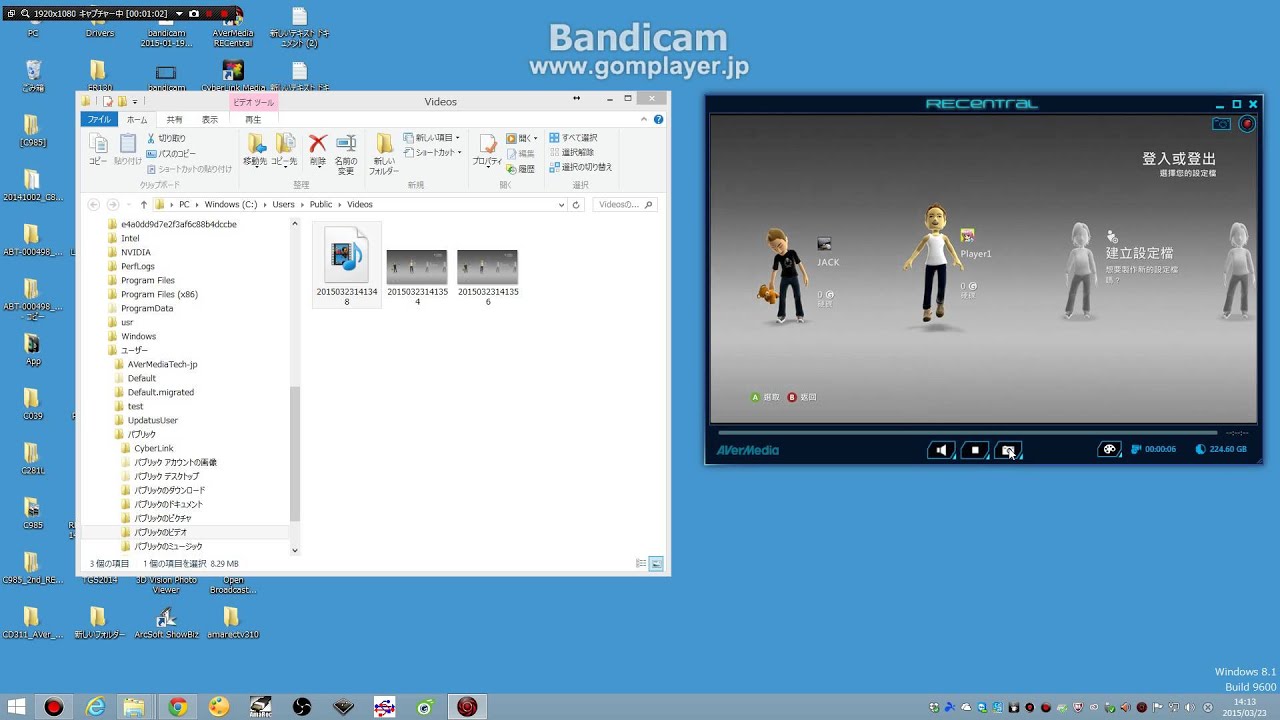1280x720 pixels.
Task: Click Public in the address bar path
Action: [x=320, y=204]
